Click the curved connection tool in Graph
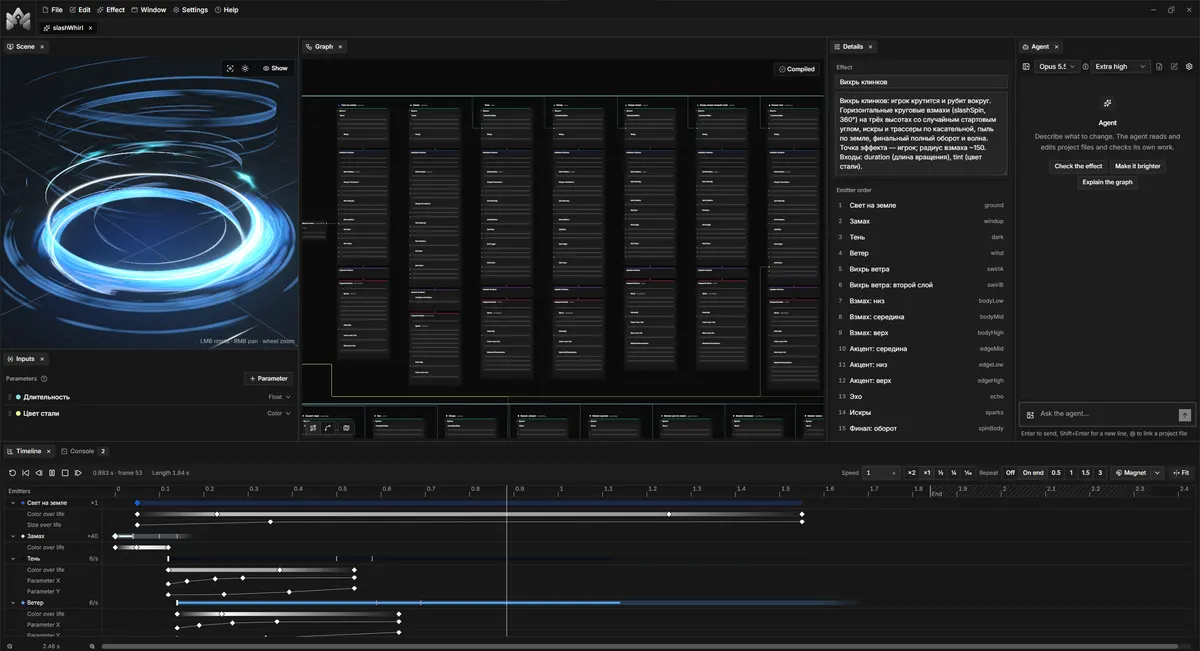 click(x=328, y=427)
